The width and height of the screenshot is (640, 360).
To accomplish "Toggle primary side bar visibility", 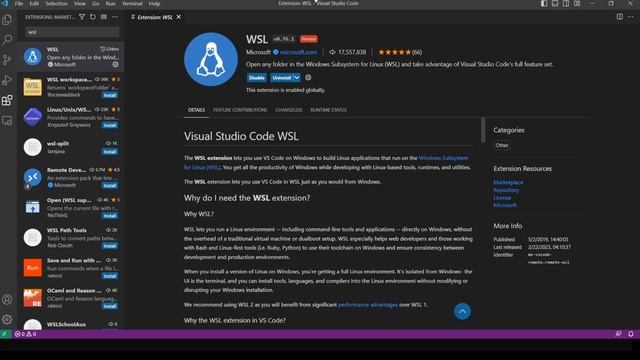I will pos(544,3).
